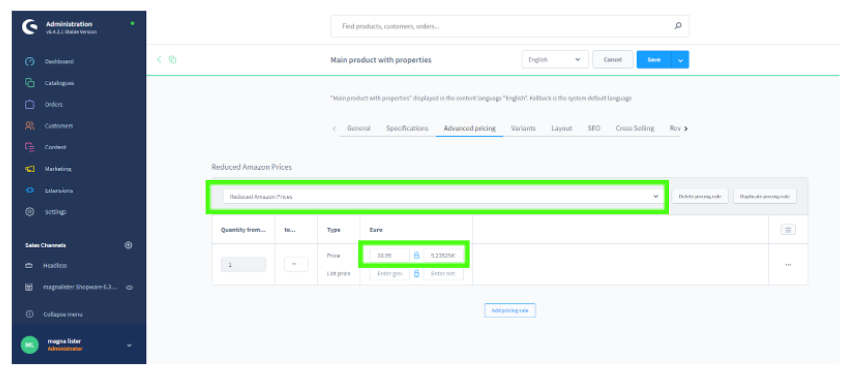This screenshot has height=371, width=847.
Task: Click the Cancel button
Action: pos(613,59)
